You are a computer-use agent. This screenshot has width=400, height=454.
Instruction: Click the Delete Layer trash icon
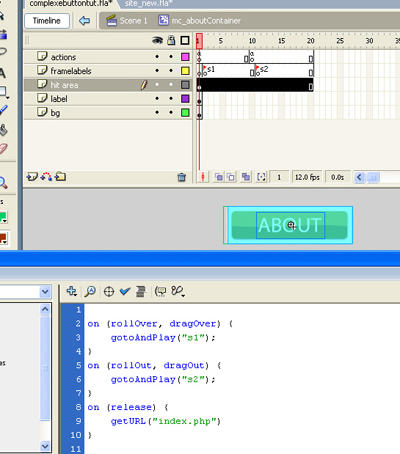[x=182, y=177]
